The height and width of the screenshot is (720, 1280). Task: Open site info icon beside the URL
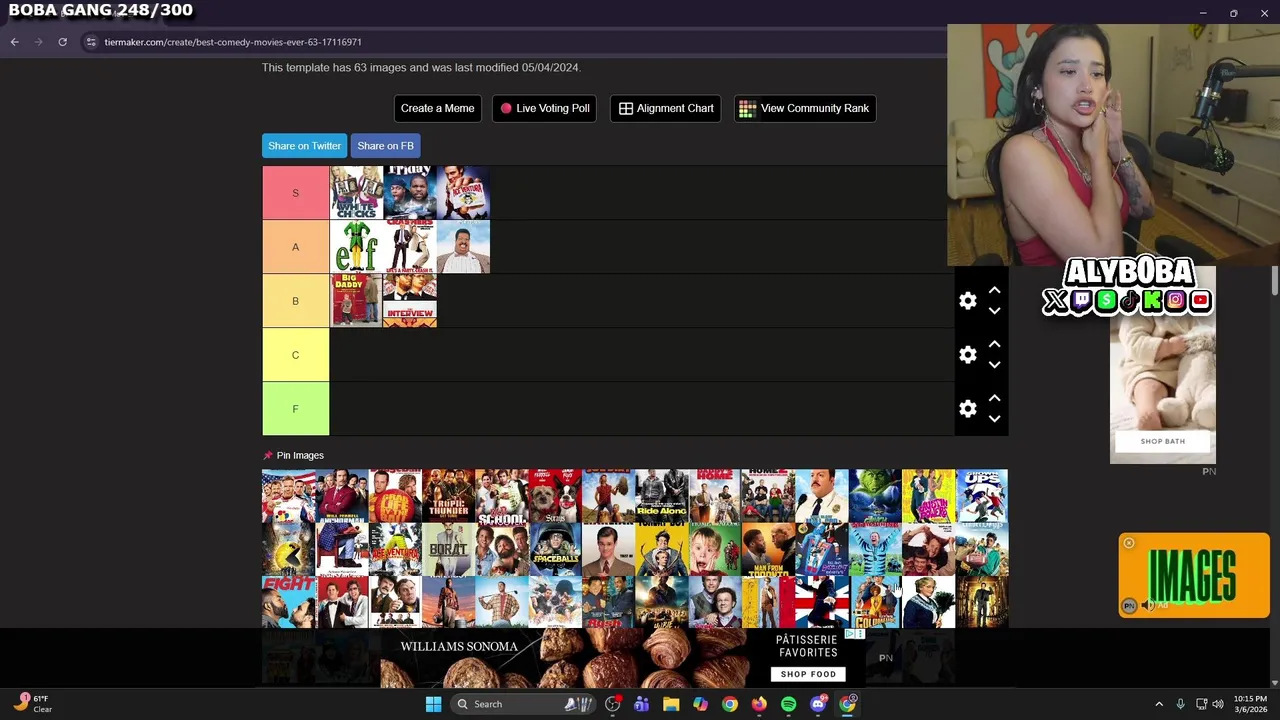pos(91,42)
